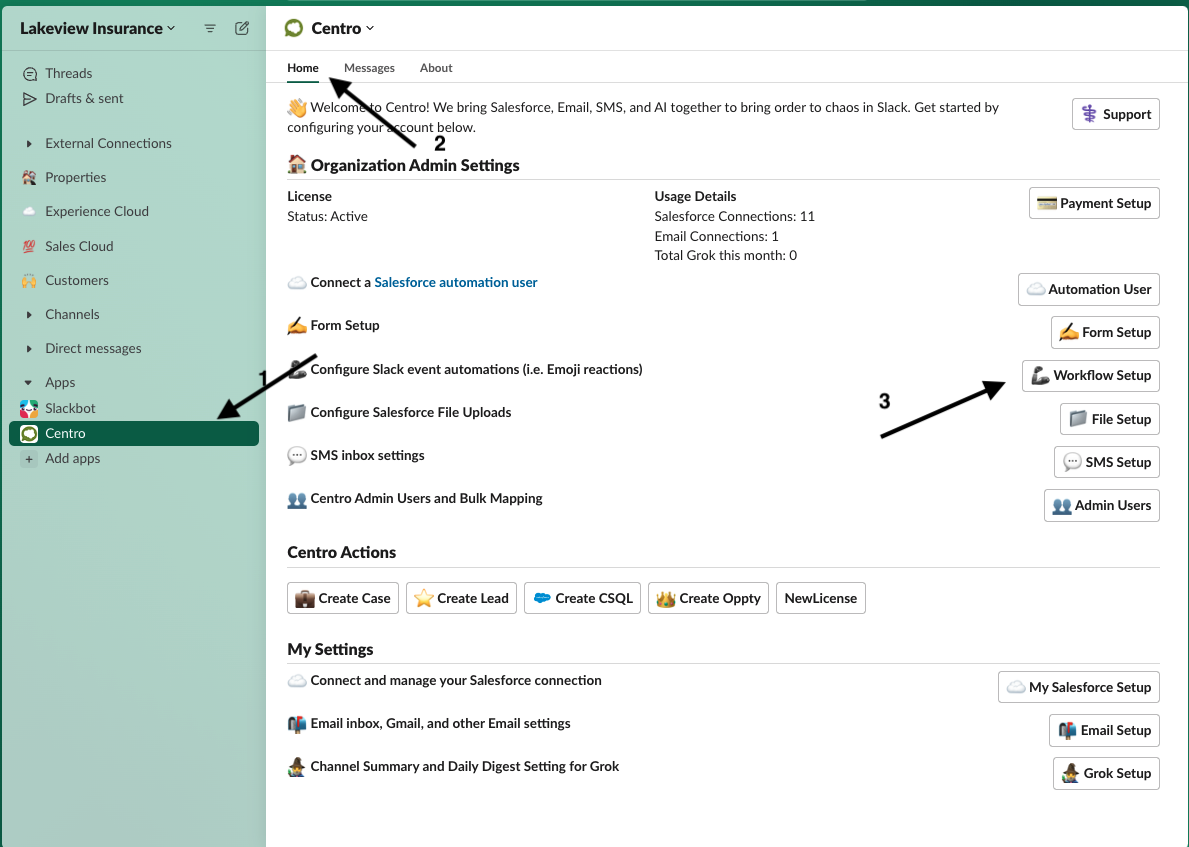
Task: Switch to the Home tab
Action: pos(303,67)
